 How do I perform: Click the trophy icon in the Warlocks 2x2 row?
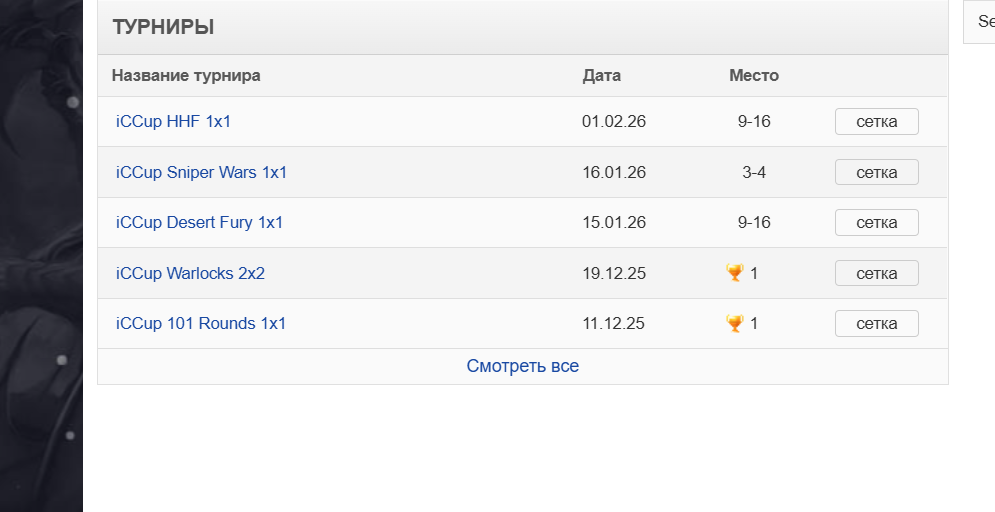735,273
